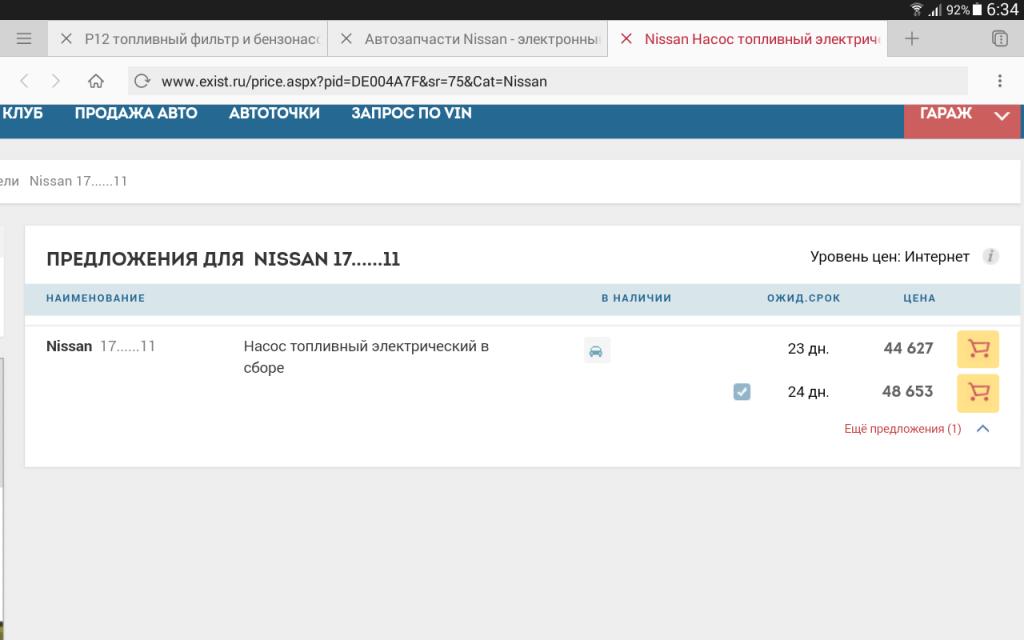1024x640 pixels.
Task: Click the 23 дн. delivery time
Action: 808,349
